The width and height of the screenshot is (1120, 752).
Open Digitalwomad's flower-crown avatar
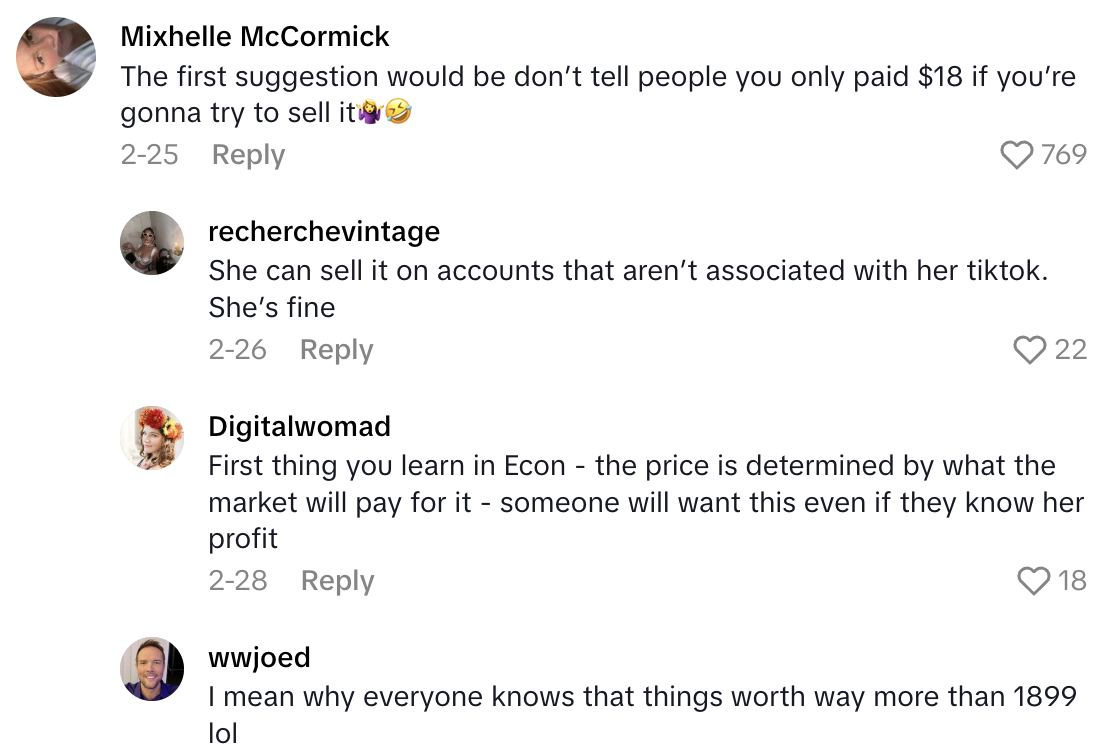pos(152,438)
